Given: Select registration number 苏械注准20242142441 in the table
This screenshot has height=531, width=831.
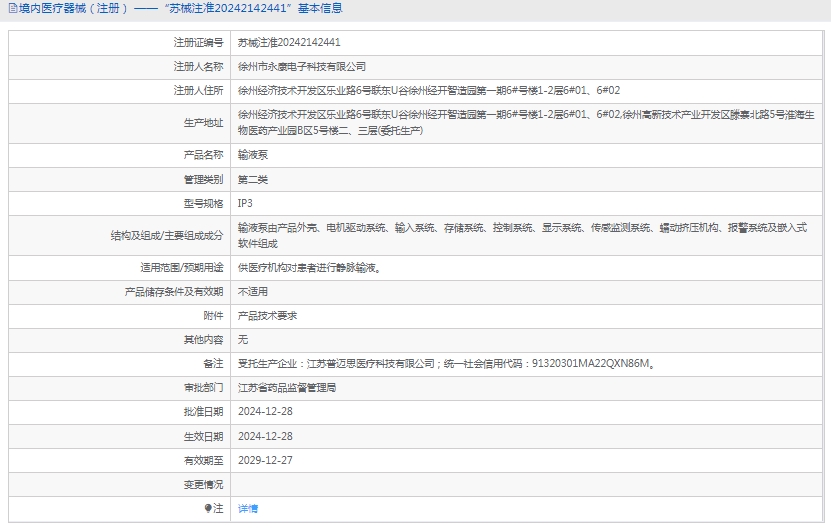Looking at the screenshot, I should pyautogui.click(x=289, y=43).
